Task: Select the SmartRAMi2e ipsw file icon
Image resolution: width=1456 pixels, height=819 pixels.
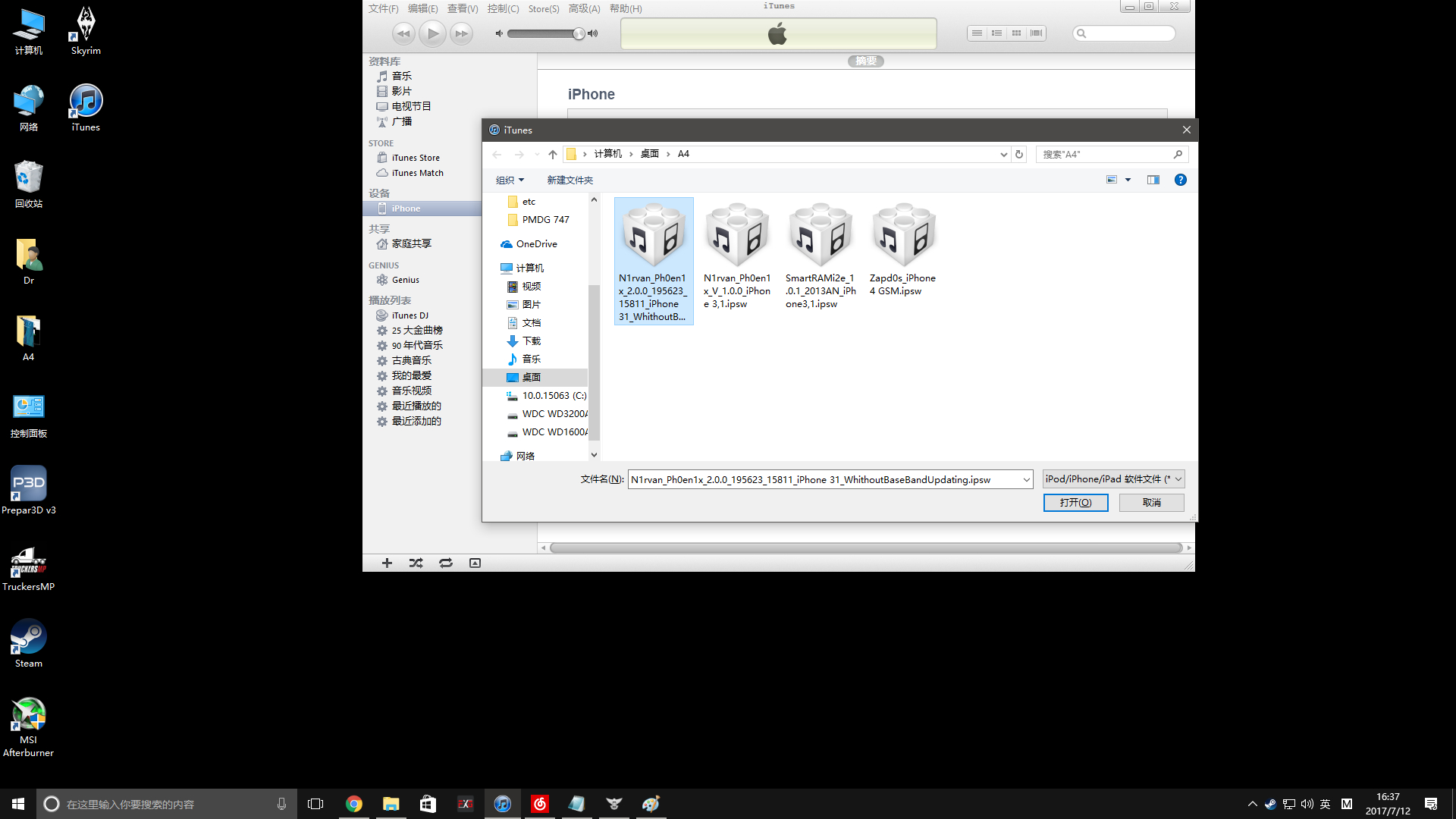Action: 820,235
